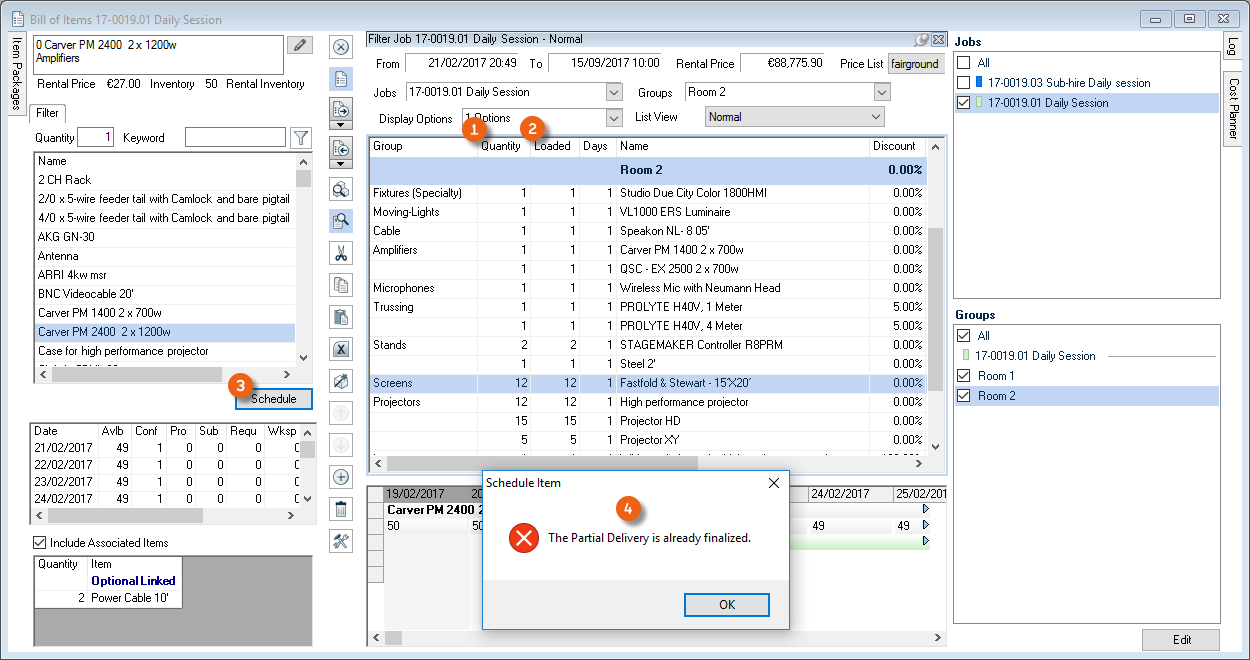Click the wrench and screwdriver tools icon
Screen dimensions: 1250x660
pos(341,541)
